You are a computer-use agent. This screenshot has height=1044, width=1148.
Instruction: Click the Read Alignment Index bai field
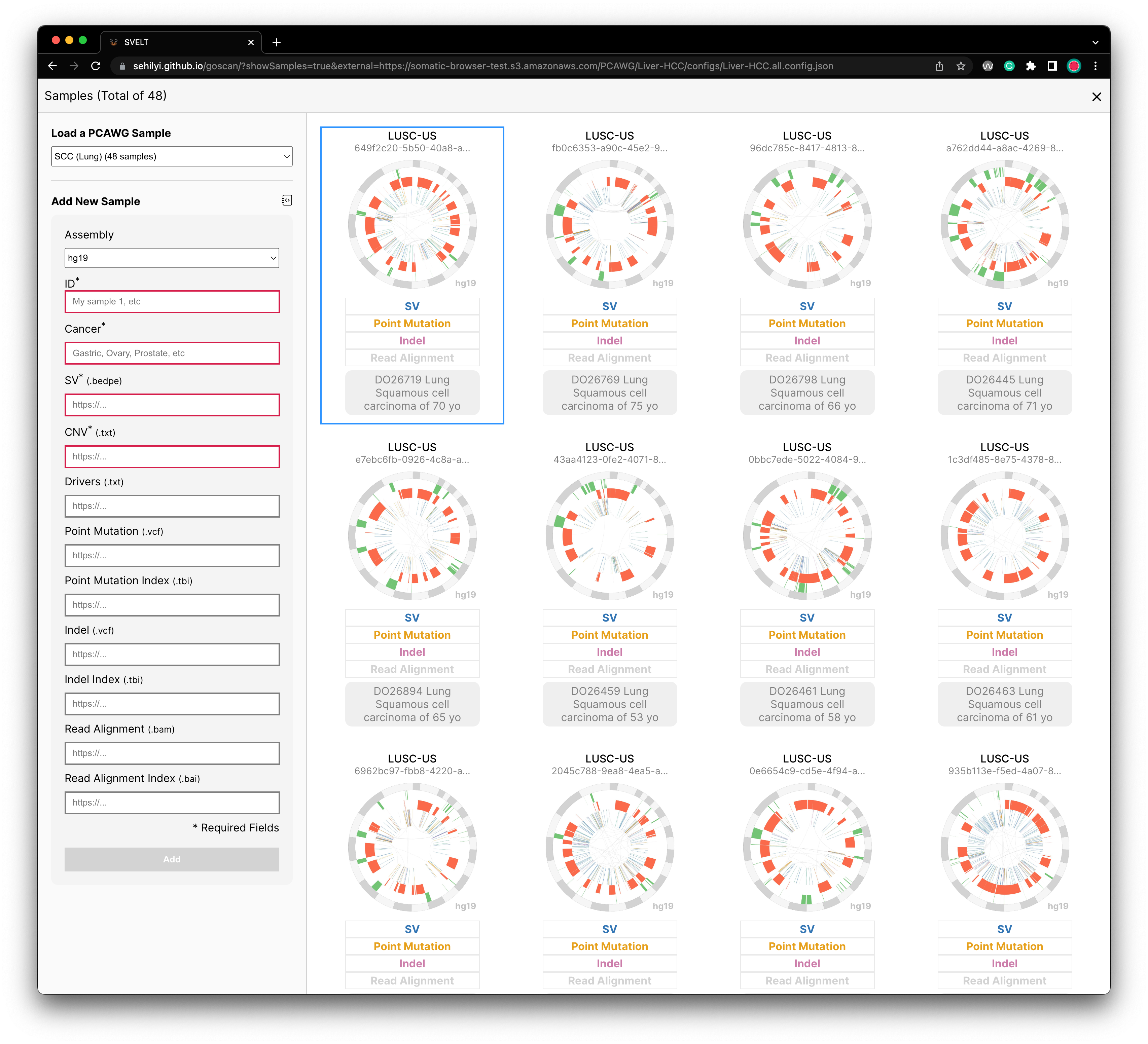click(172, 803)
